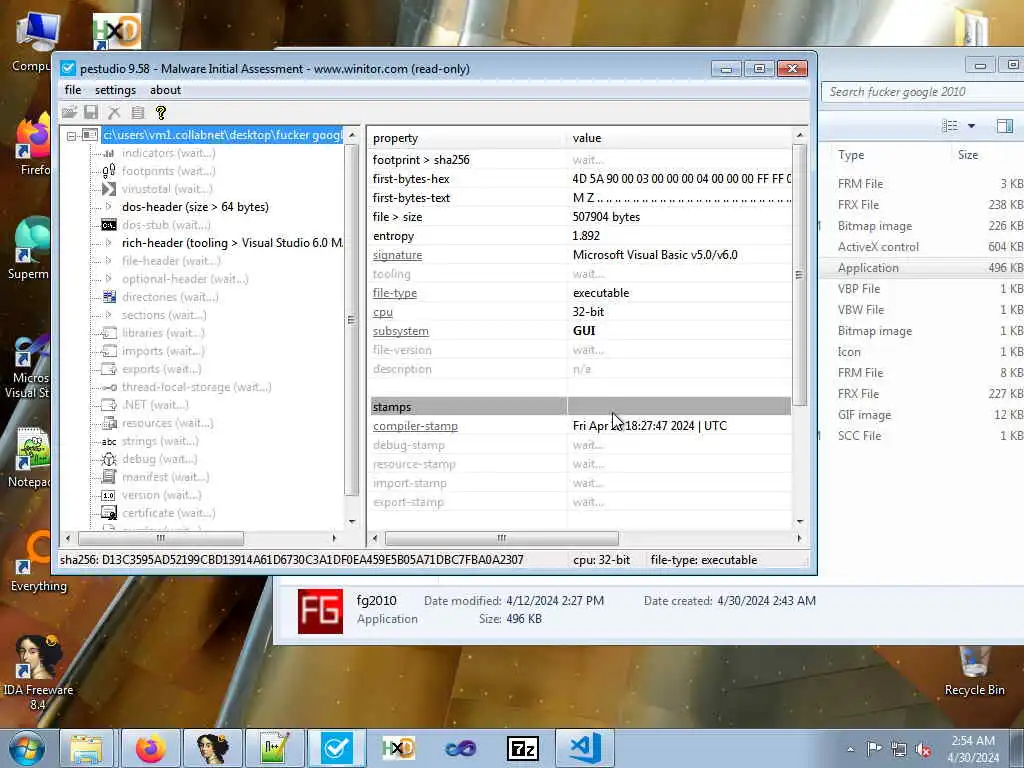The image size is (1024, 768).
Task: Collapse the root file node in tree
Action: click(x=71, y=136)
